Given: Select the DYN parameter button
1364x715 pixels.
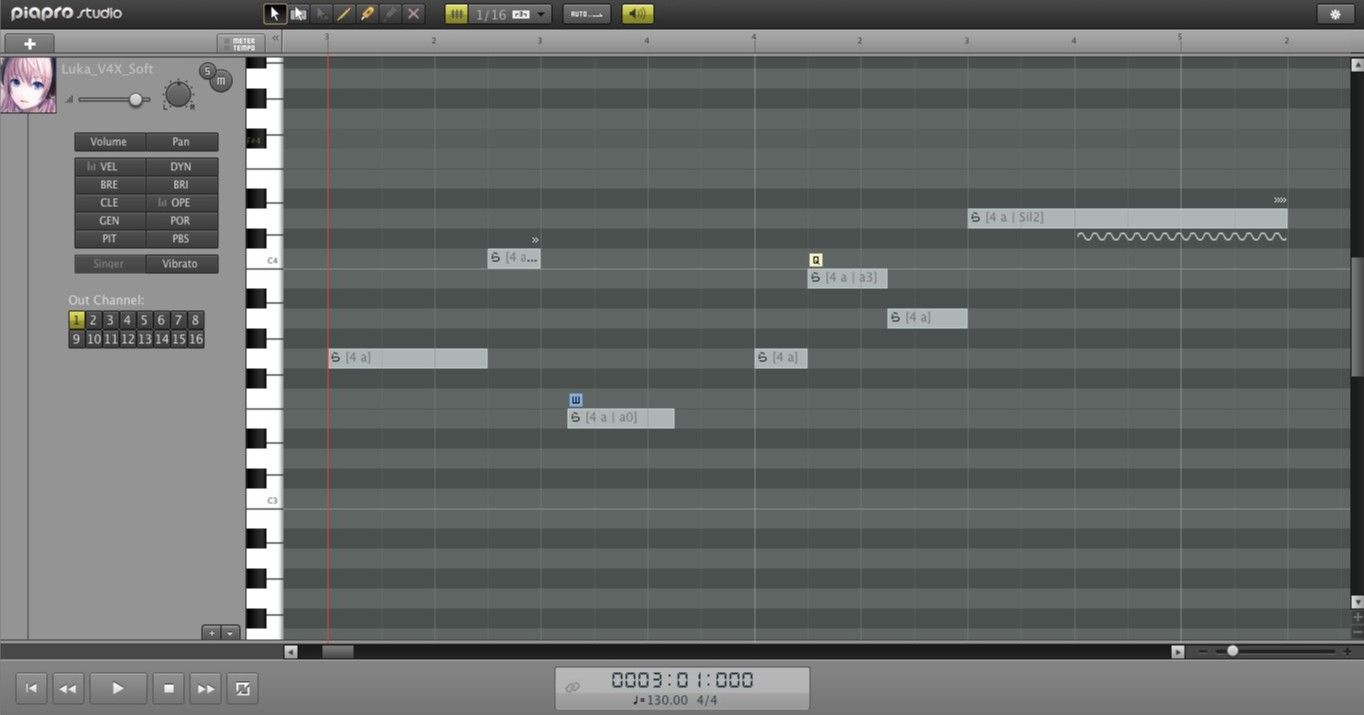Looking at the screenshot, I should coord(181,167).
